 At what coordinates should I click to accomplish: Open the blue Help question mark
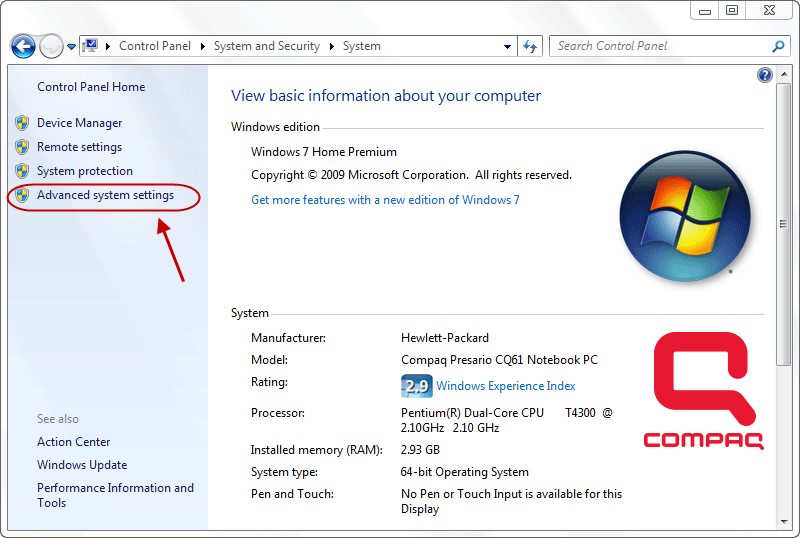tap(764, 75)
